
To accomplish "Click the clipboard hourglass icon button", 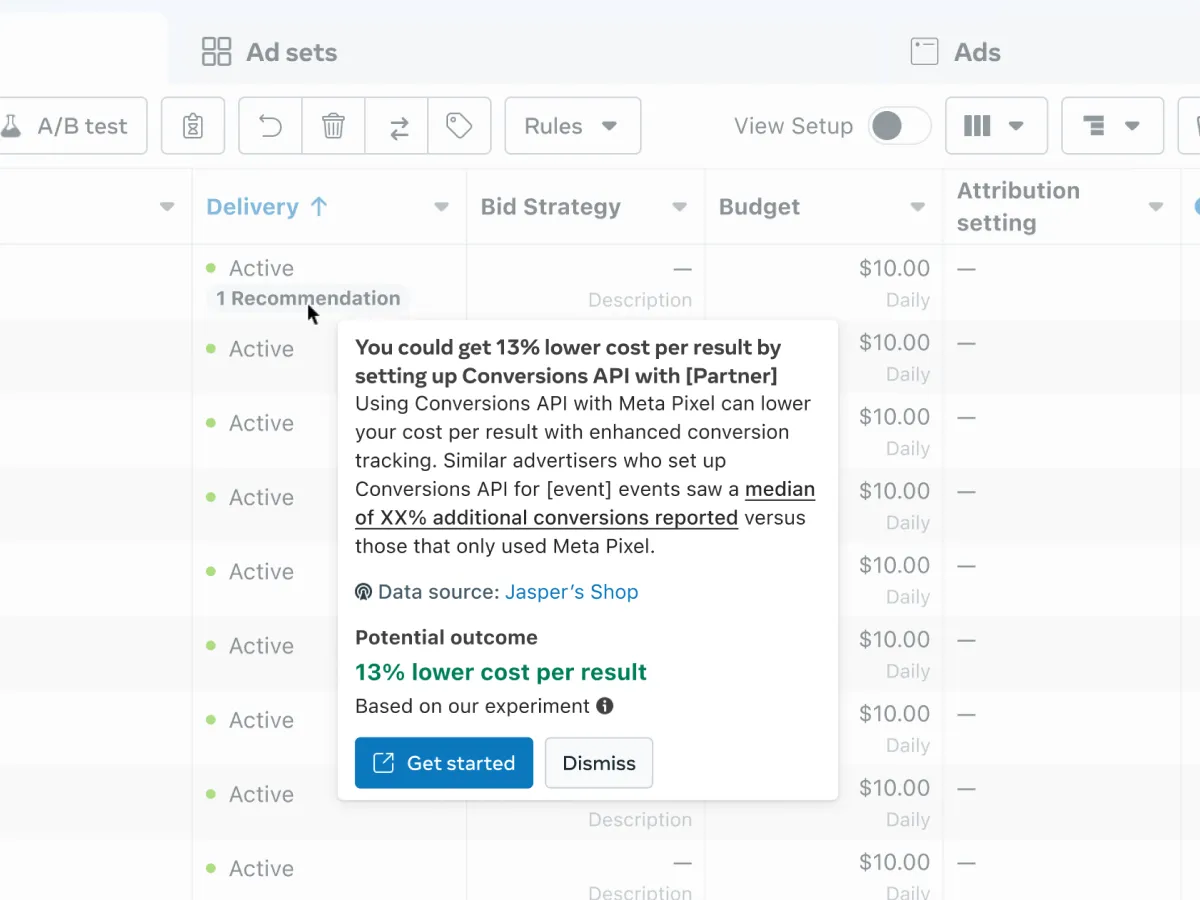I will click(x=193, y=126).
